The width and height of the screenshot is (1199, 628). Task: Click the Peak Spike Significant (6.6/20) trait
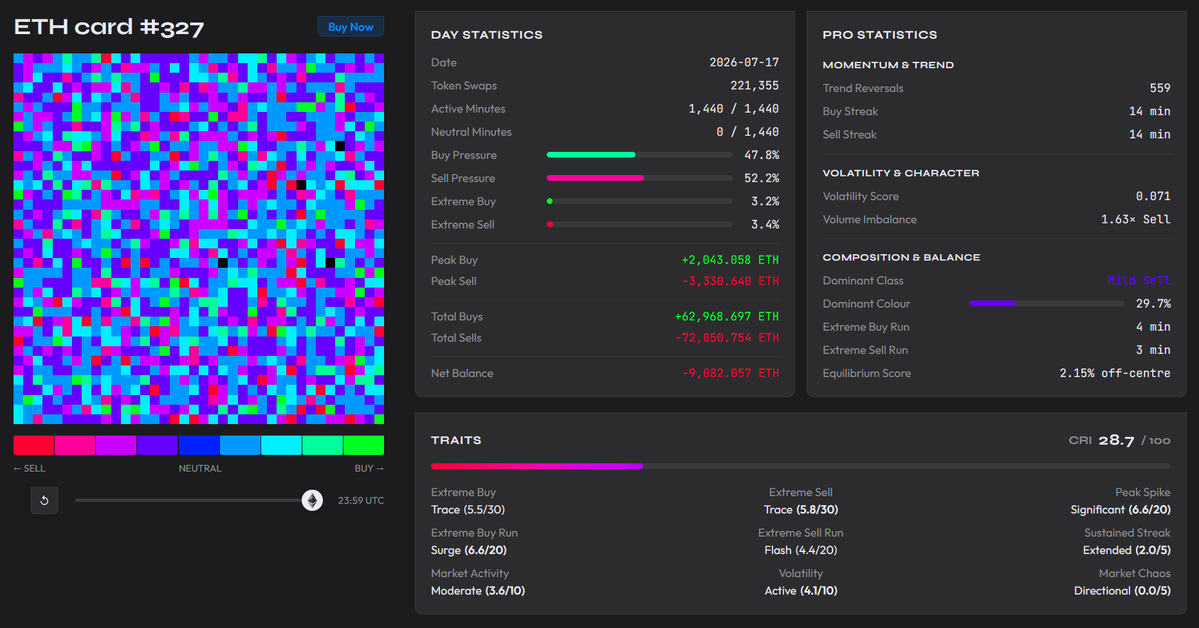[x=1120, y=501]
